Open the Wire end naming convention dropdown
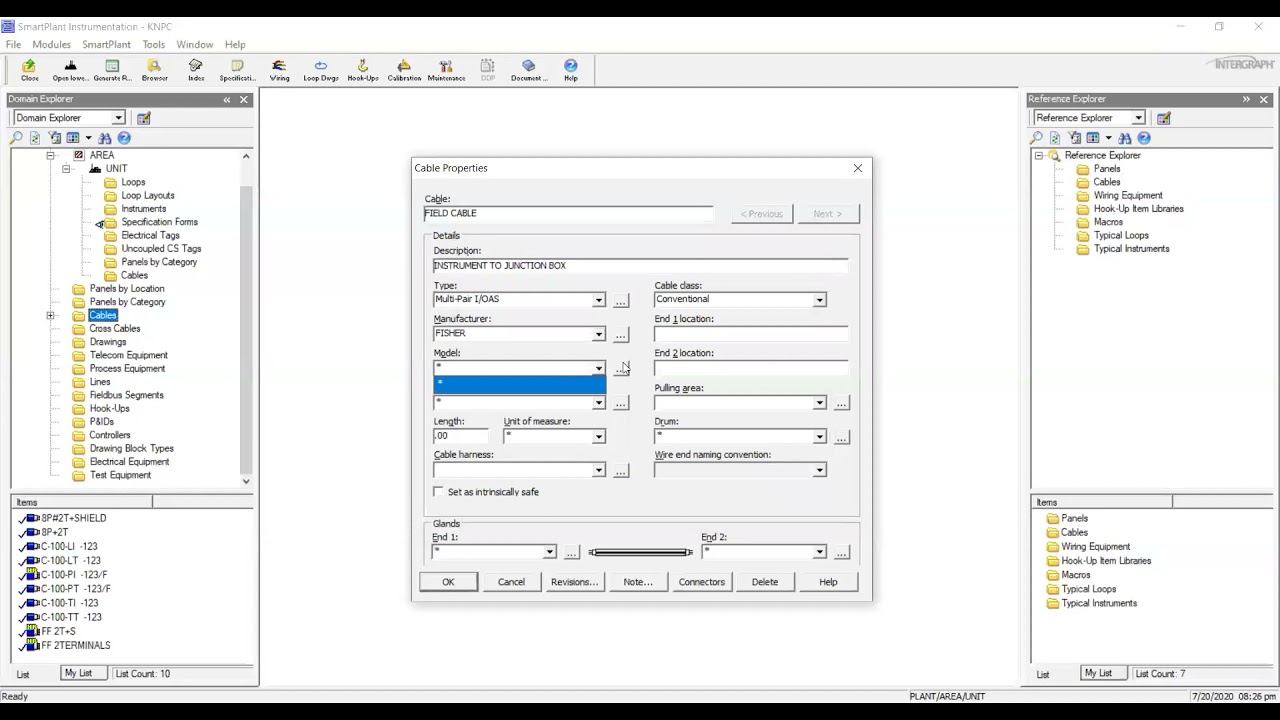The image size is (1280, 720). 819,470
